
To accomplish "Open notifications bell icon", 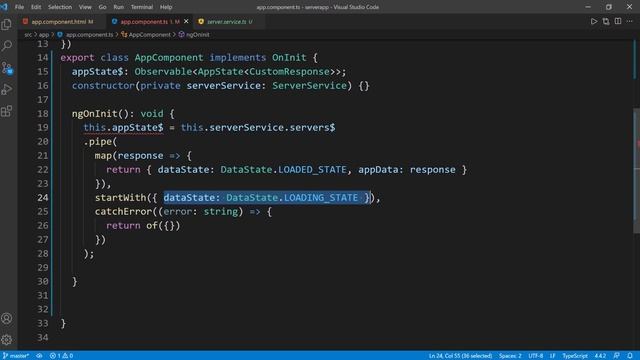I will (630, 356).
